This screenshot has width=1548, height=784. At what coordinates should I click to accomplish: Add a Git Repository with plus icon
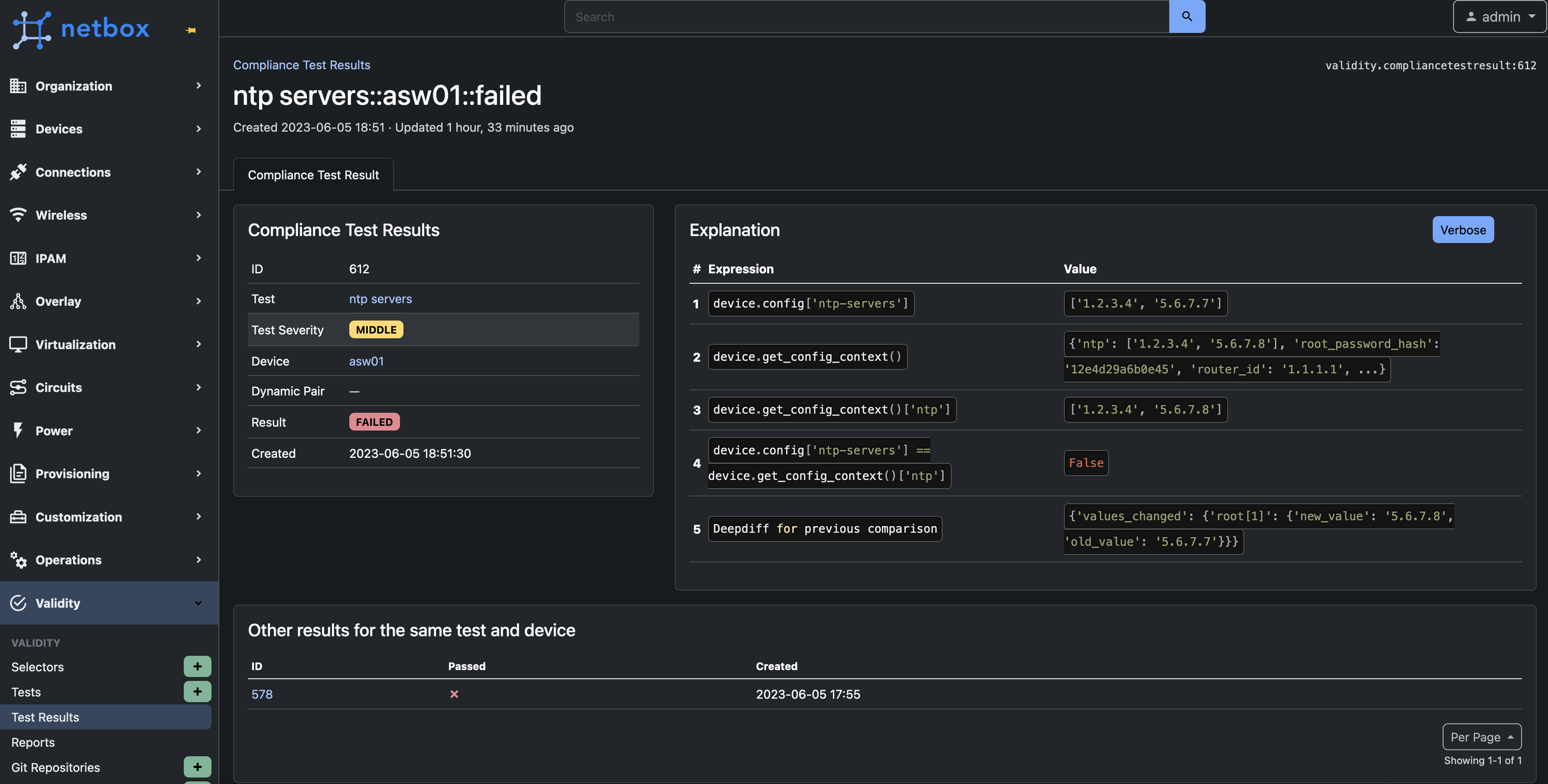click(x=197, y=767)
